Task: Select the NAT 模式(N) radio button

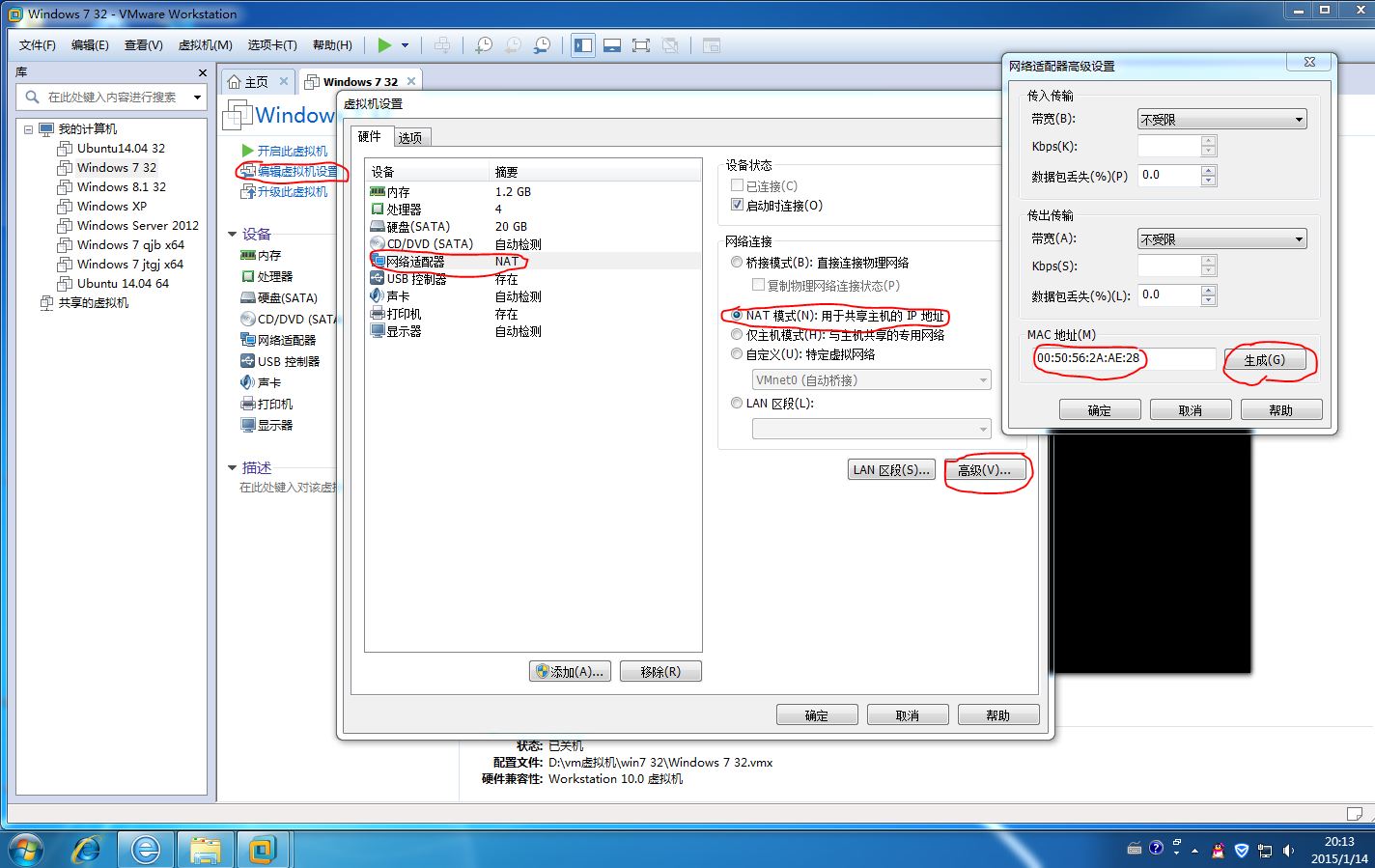Action: (x=737, y=315)
